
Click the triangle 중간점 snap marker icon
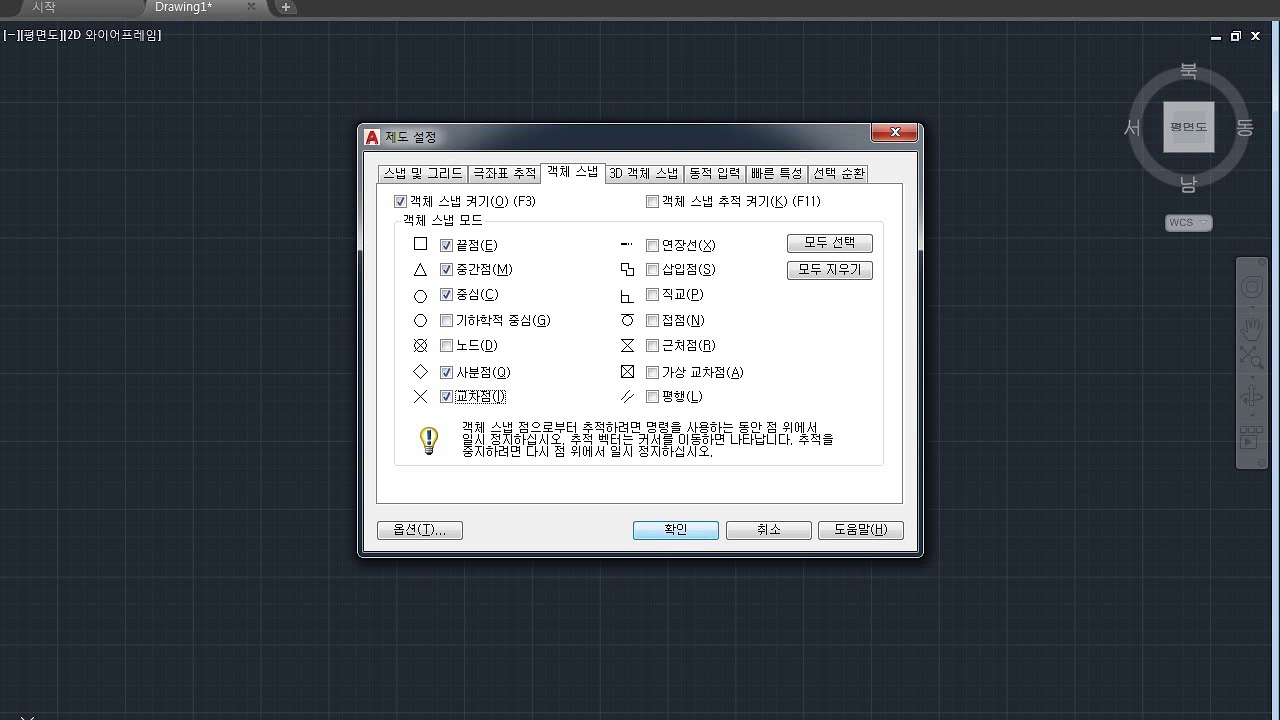coord(420,270)
